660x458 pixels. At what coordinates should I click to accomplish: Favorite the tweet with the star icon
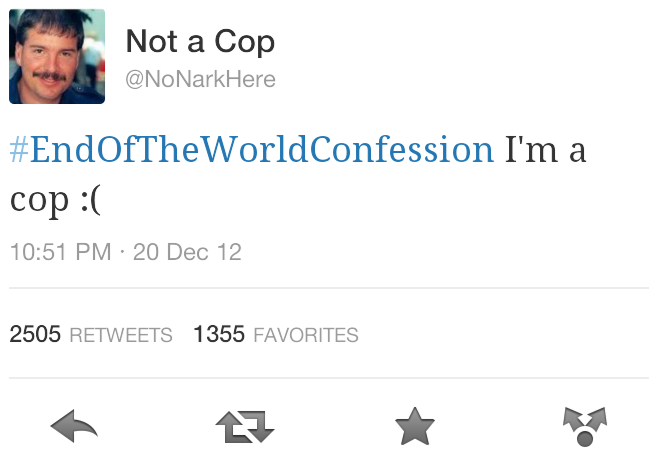pyautogui.click(x=415, y=426)
